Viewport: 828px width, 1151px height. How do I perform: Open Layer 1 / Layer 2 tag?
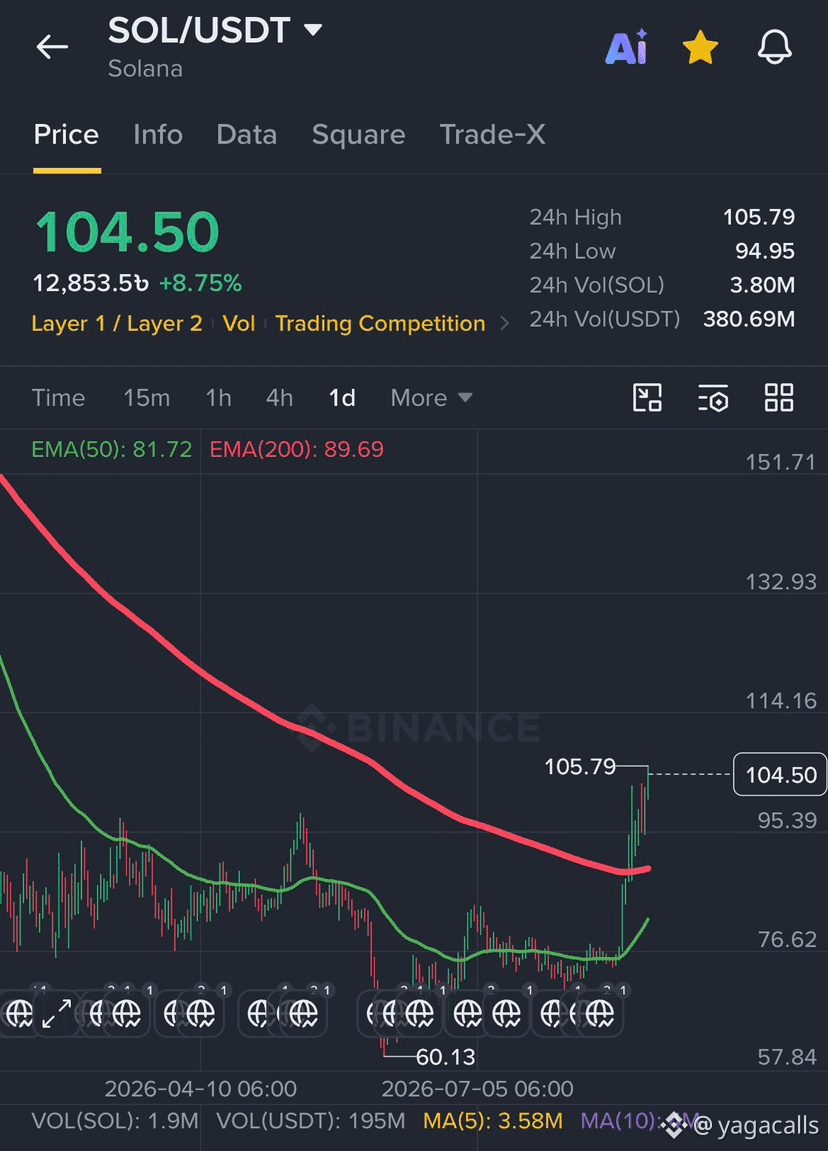tap(117, 324)
